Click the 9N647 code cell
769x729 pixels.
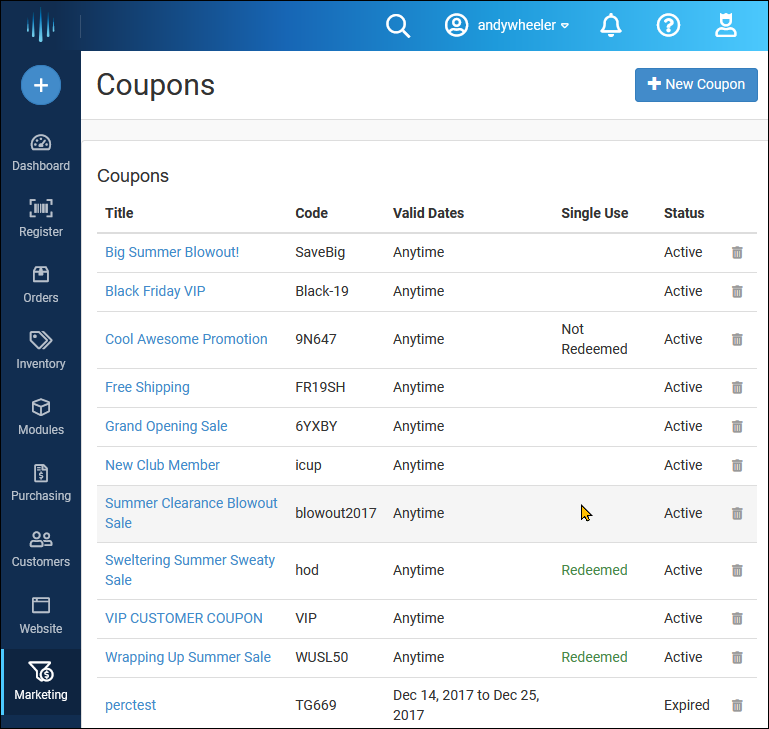315,339
